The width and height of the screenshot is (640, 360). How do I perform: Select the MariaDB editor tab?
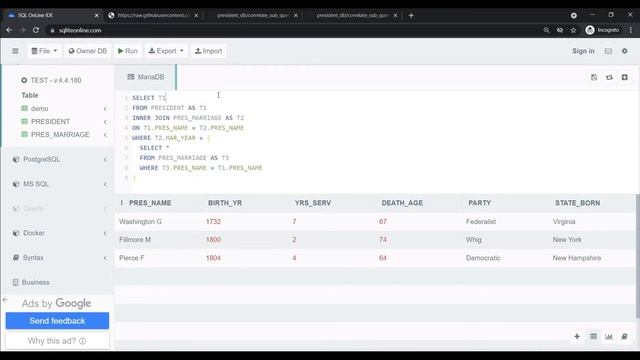146,77
